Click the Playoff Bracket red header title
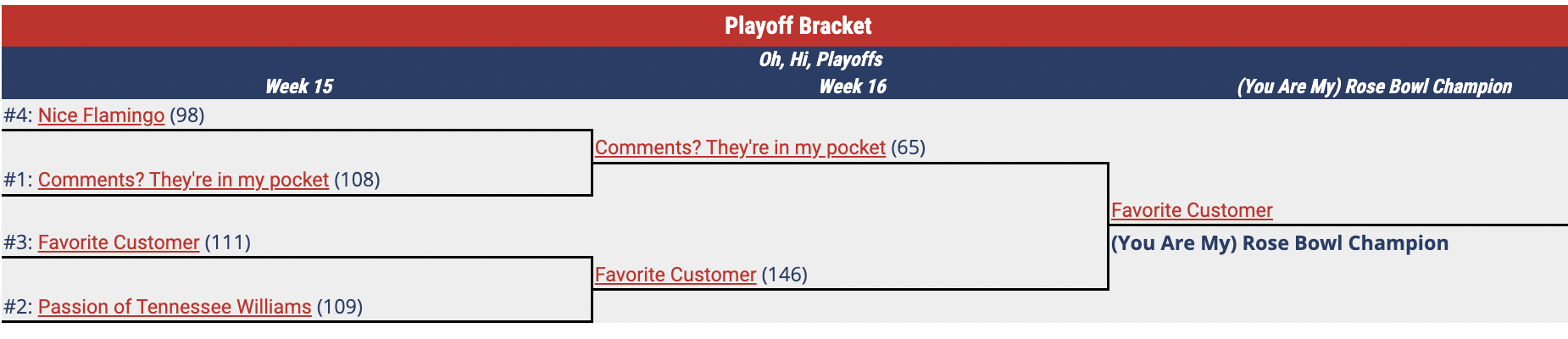Image resolution: width=1568 pixels, height=339 pixels. (798, 26)
